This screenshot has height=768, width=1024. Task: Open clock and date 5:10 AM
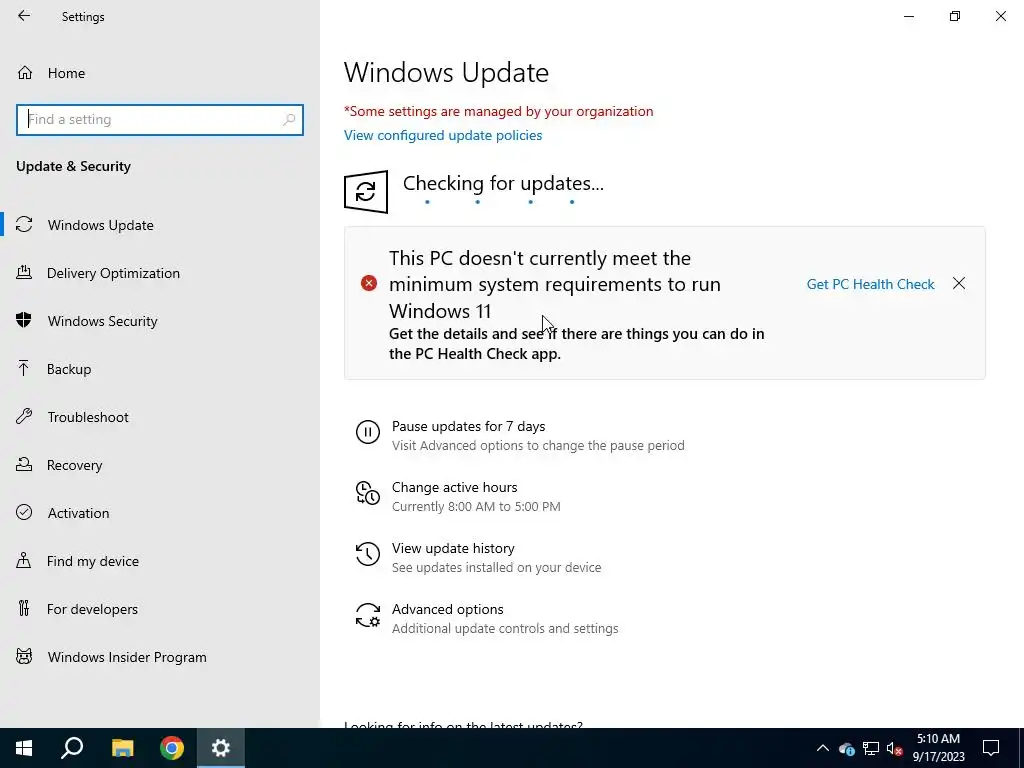pos(938,748)
